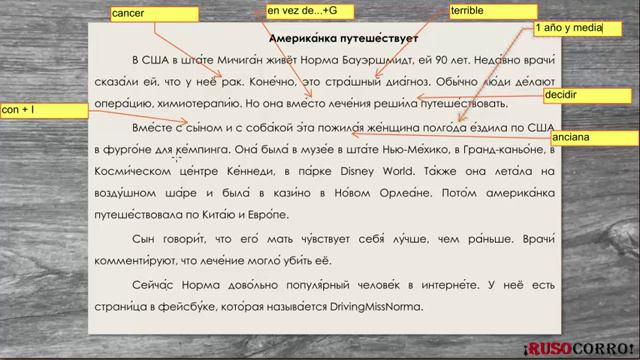Click the yellow 'cancer' annotation box
640x360 pixels.
tap(155, 14)
